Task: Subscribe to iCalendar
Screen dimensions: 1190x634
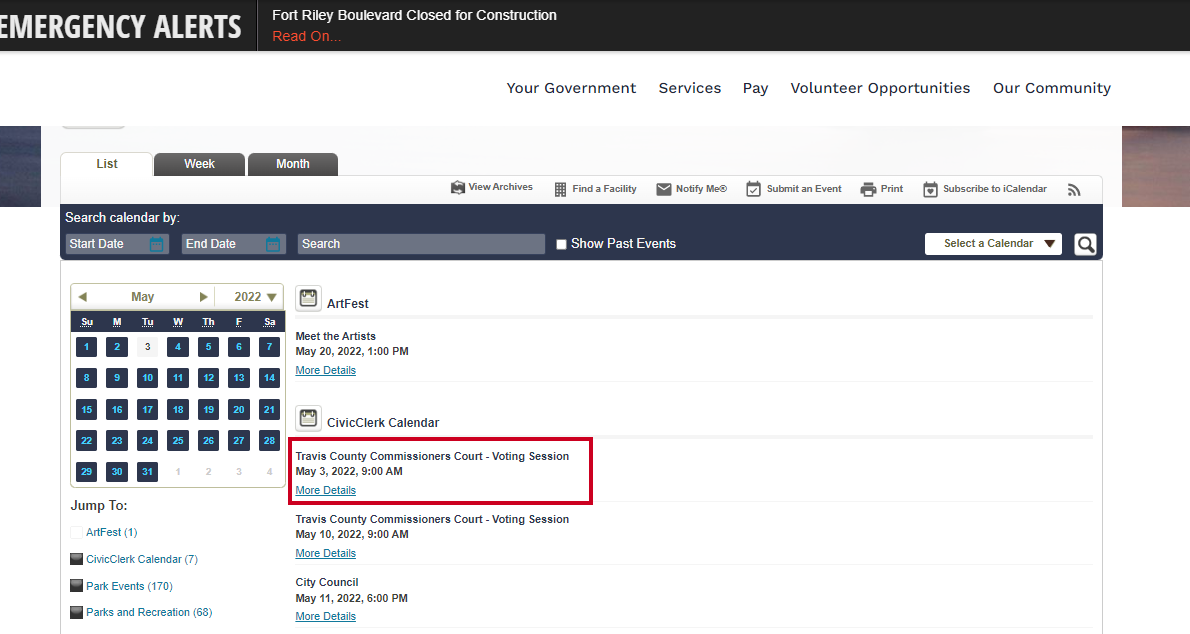Action: [x=985, y=189]
